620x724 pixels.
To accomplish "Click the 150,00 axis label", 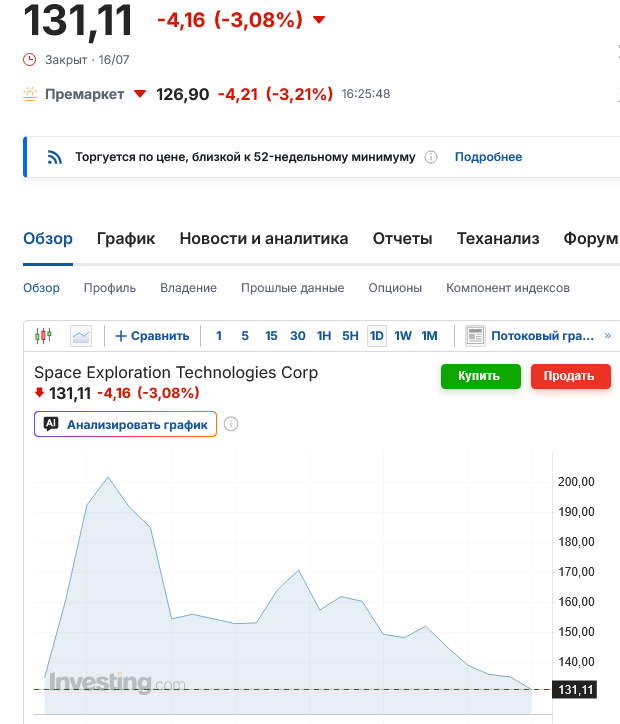I will point(576,632).
